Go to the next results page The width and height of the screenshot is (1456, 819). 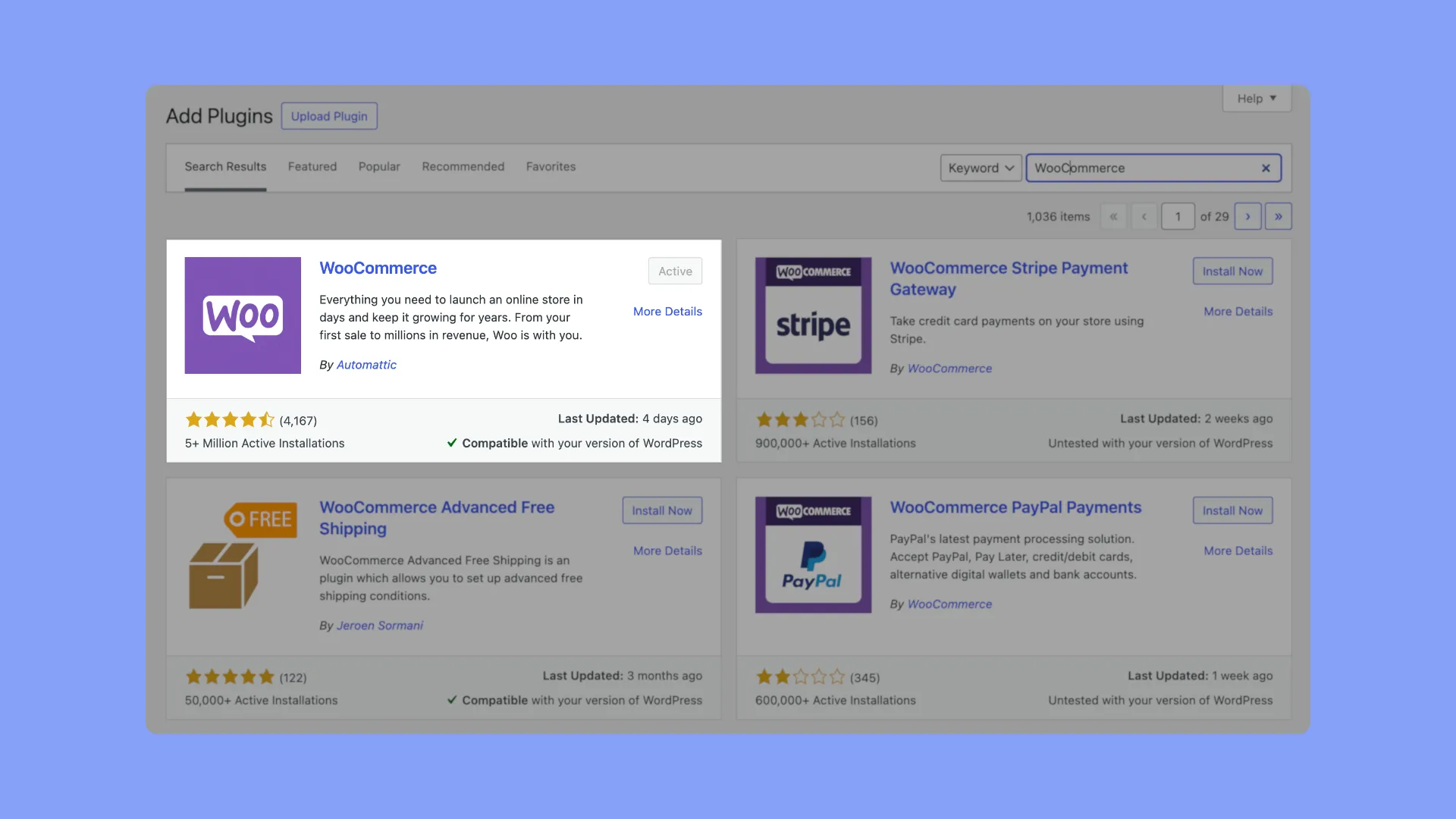pos(1247,217)
